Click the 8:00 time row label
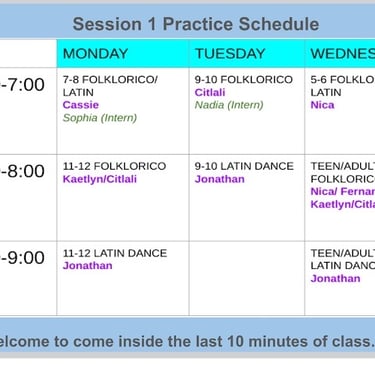 pyautogui.click(x=22, y=171)
